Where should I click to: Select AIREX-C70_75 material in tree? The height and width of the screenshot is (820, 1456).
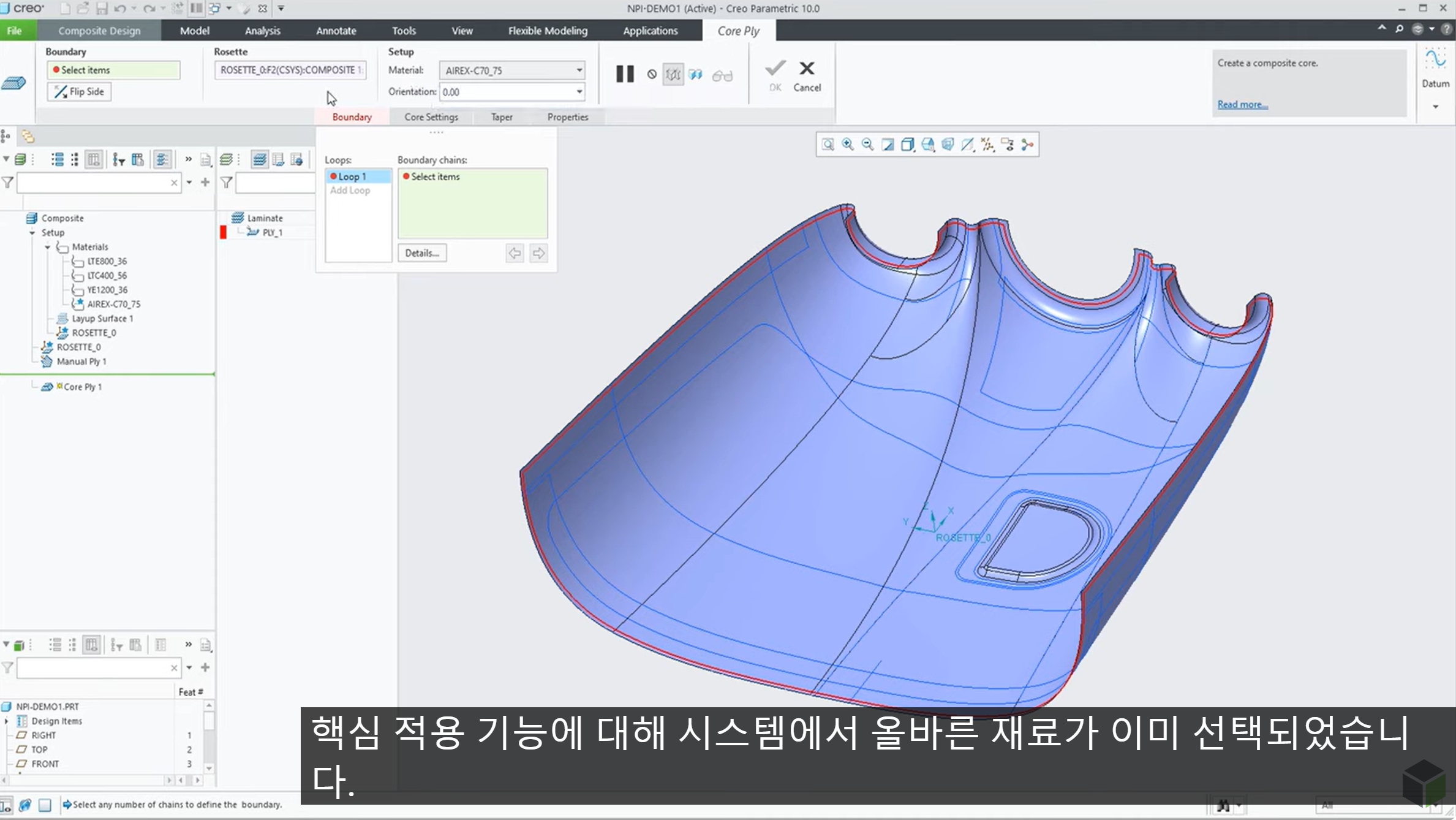point(113,304)
